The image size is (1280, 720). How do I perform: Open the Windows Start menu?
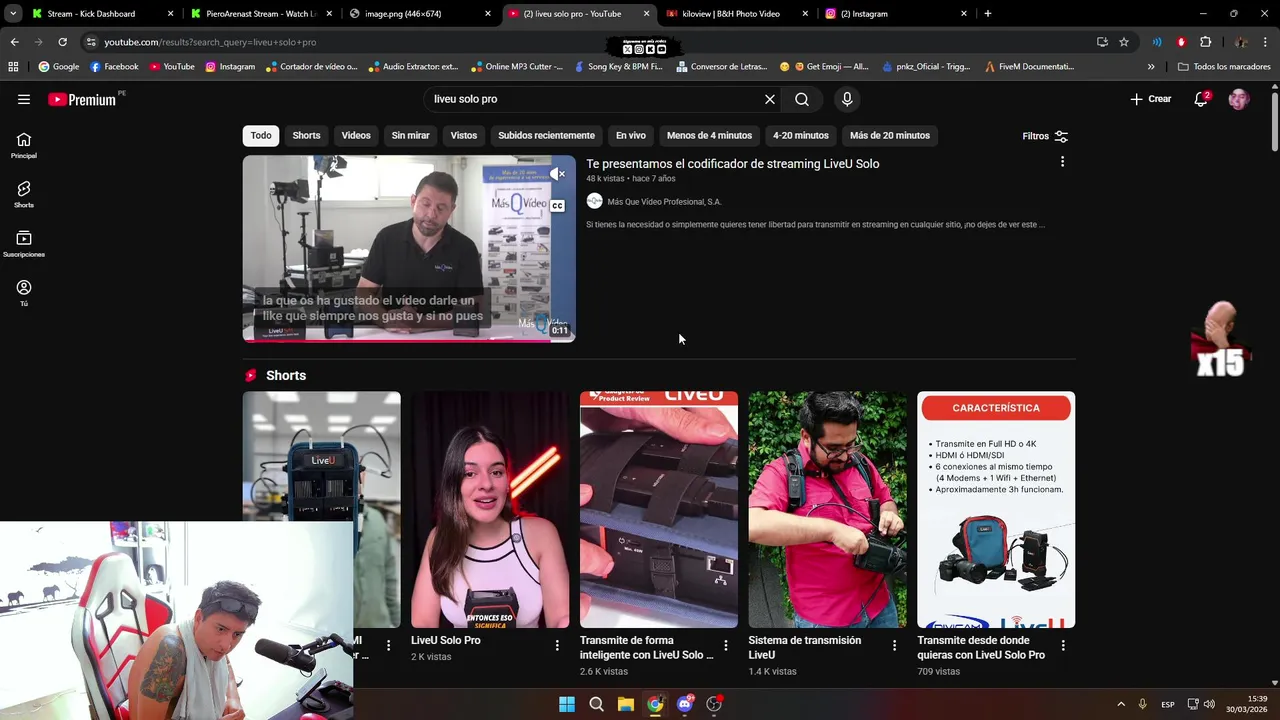coord(567,704)
